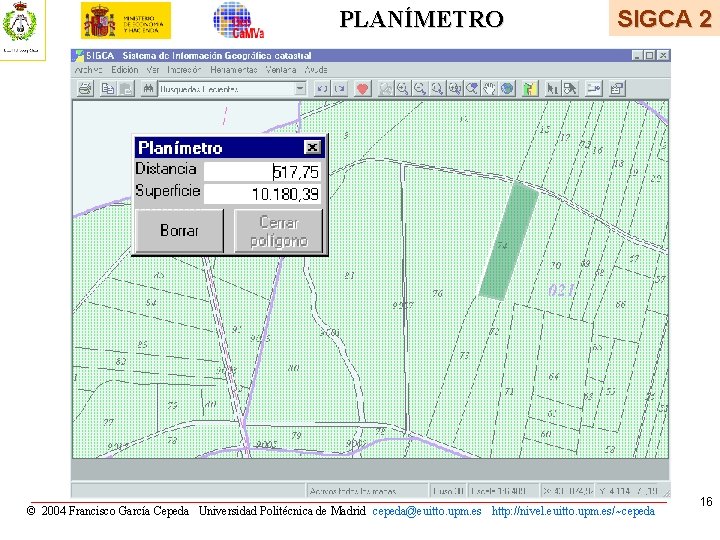720x540 pixels.
Task: Click the Búsquedas recientes text box
Action: 226,89
